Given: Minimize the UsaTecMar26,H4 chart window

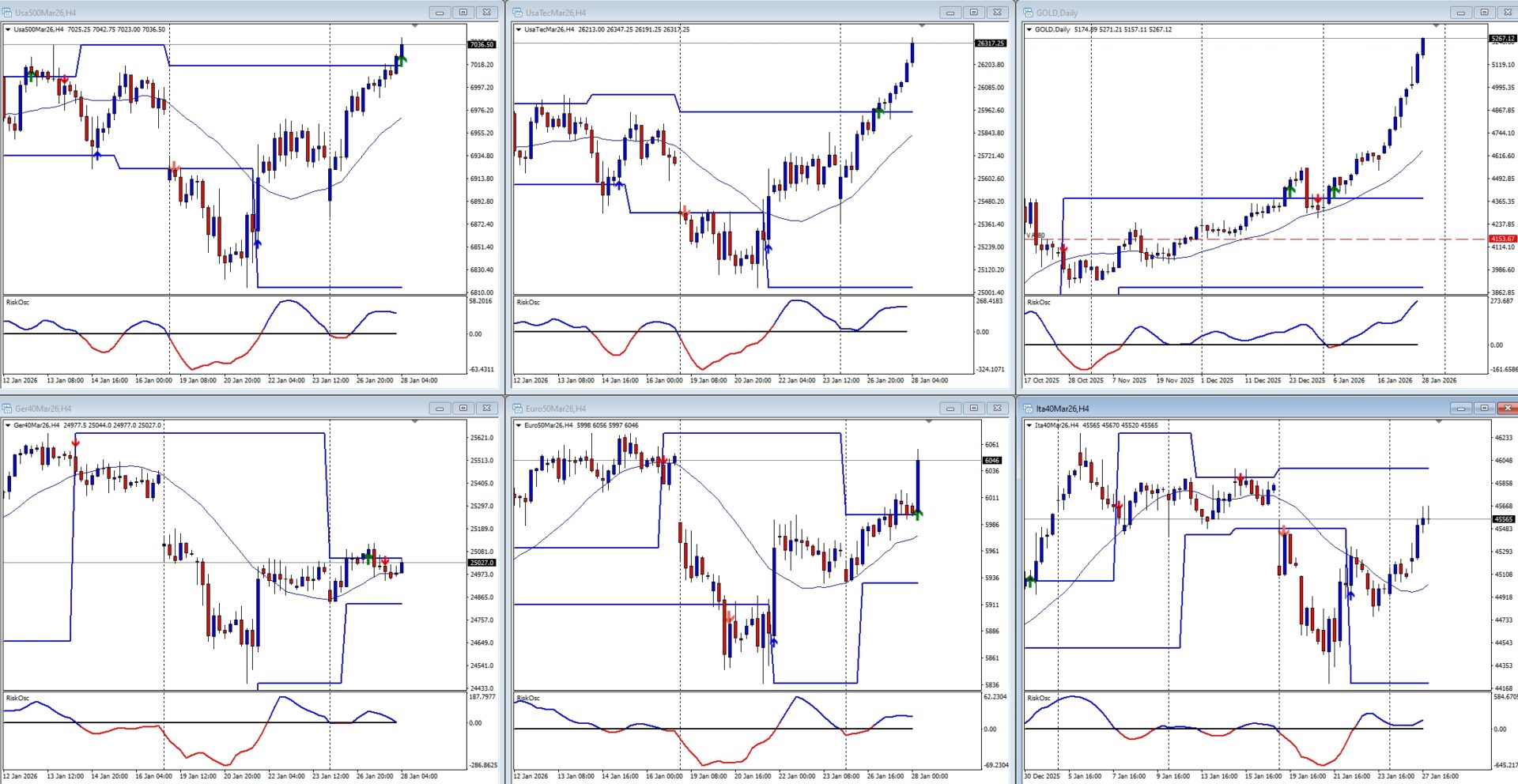Looking at the screenshot, I should [950, 13].
